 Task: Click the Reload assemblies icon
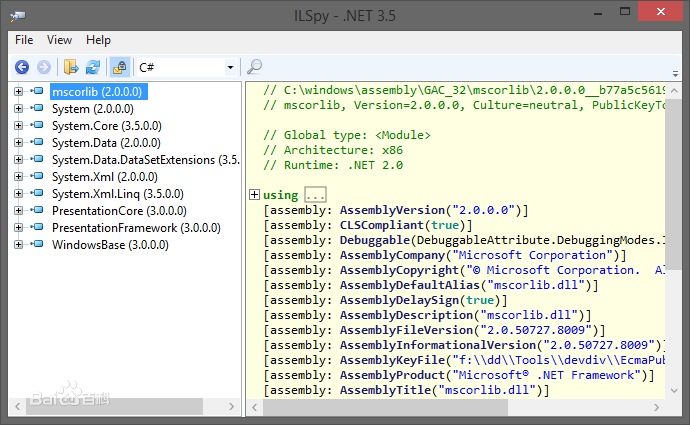click(93, 67)
